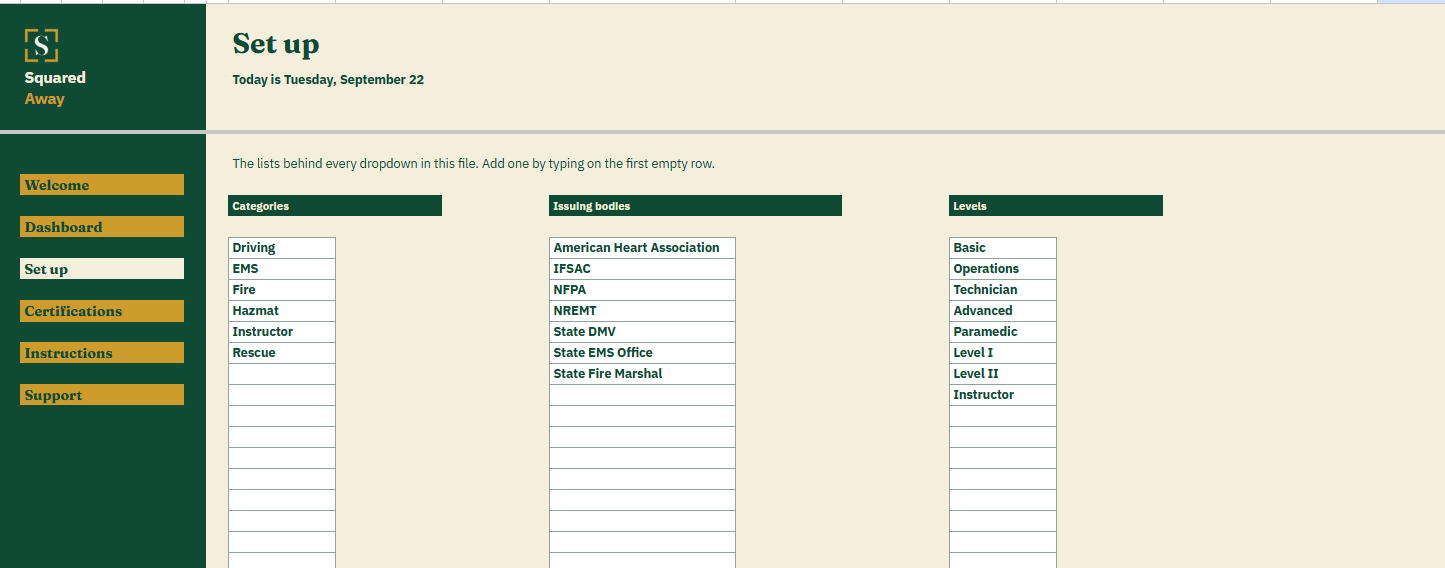Click the dropdown lists description sentence

coord(474,164)
